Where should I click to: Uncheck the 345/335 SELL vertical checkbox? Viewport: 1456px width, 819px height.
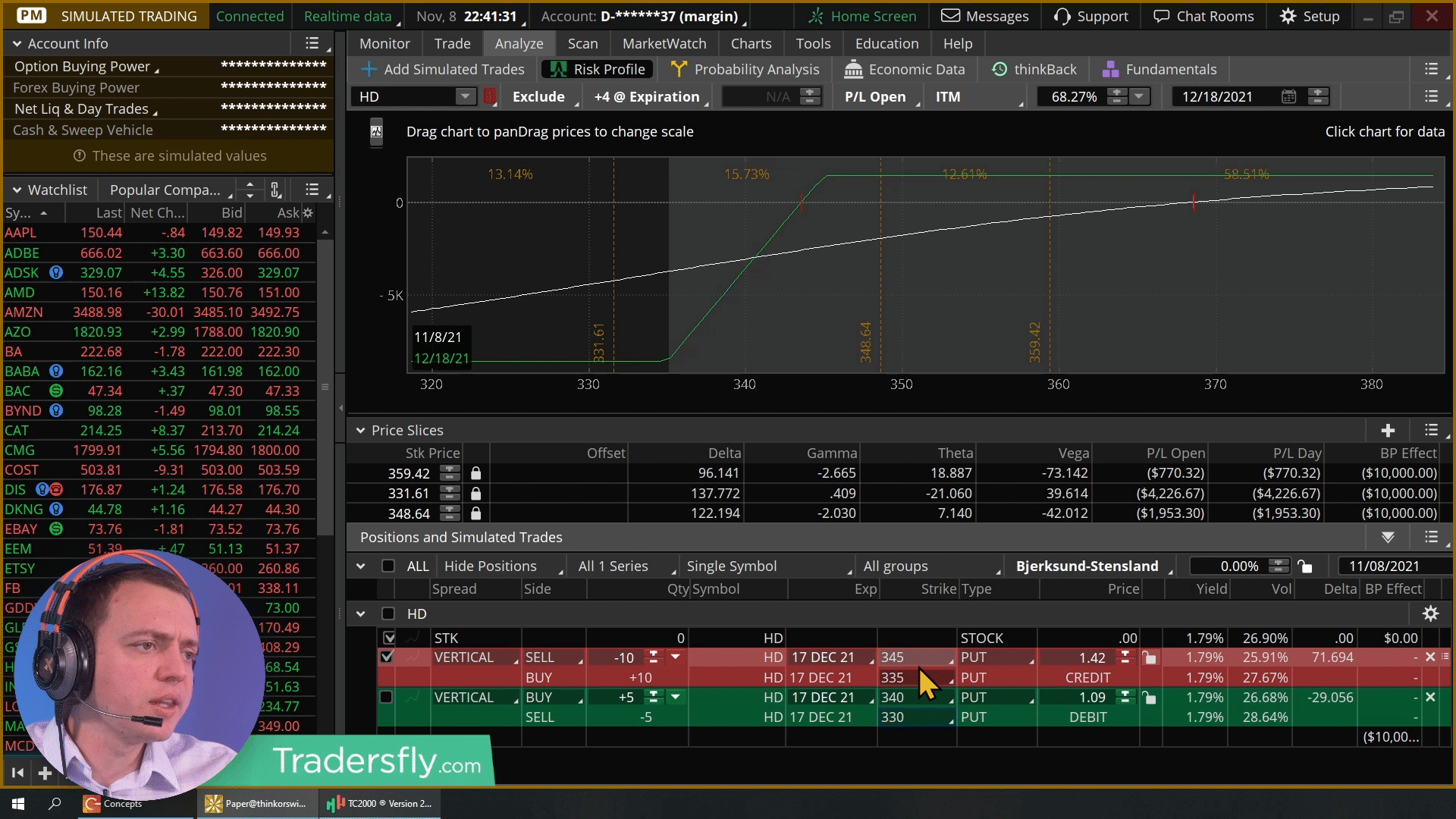click(x=386, y=657)
